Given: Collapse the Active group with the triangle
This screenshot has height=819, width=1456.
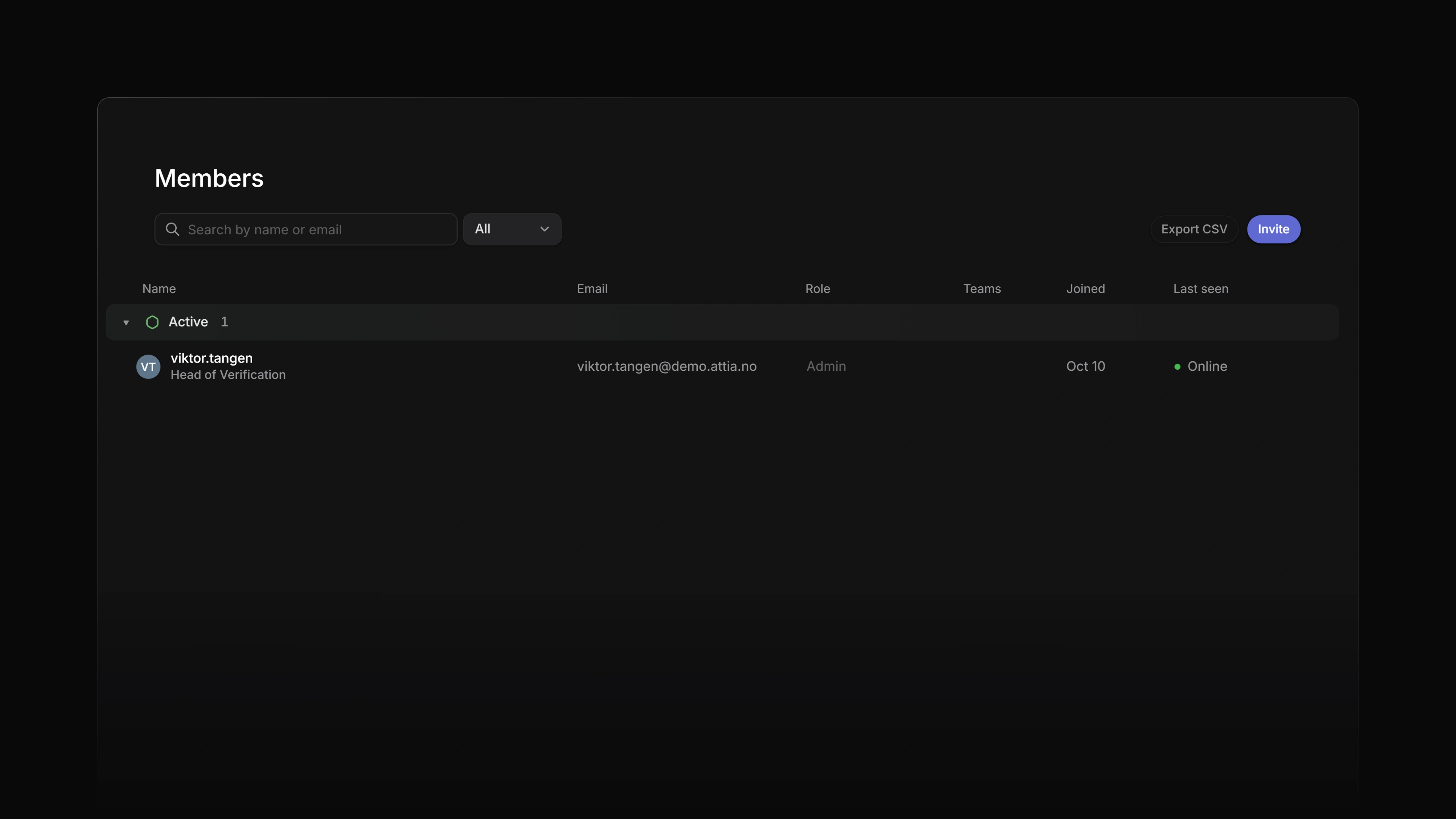Looking at the screenshot, I should pos(126,323).
